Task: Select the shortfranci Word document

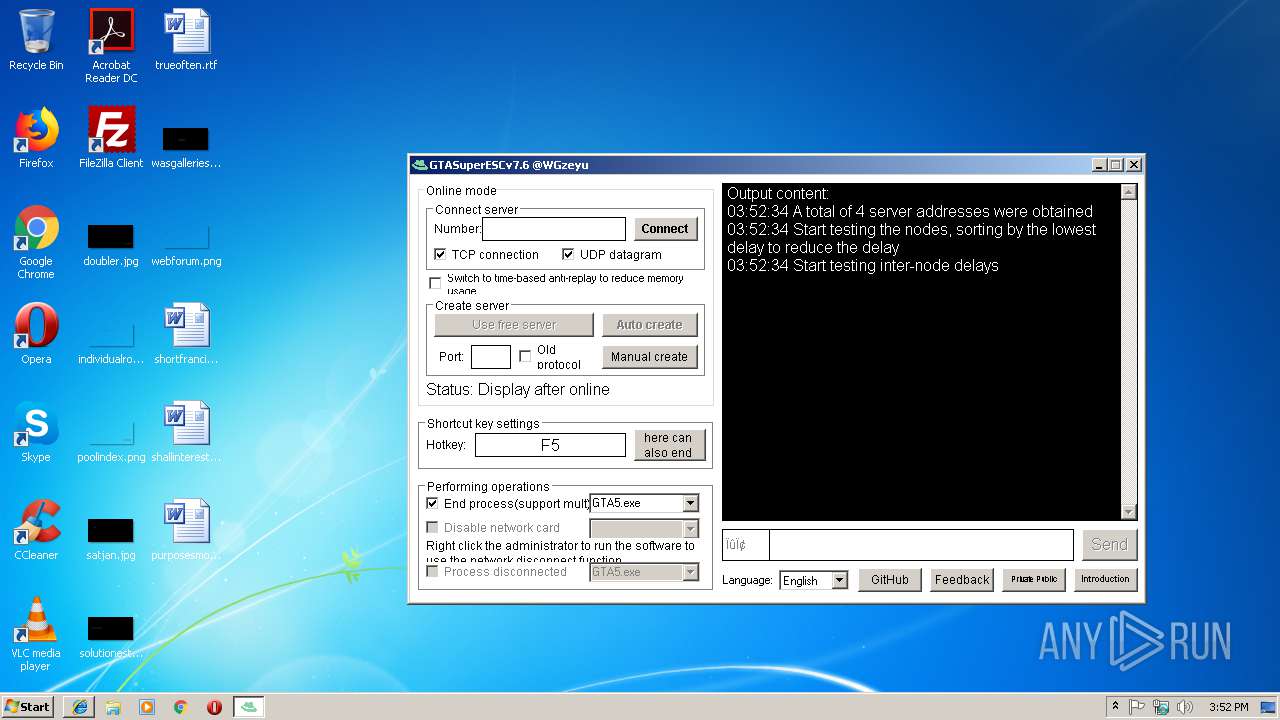Action: (186, 334)
